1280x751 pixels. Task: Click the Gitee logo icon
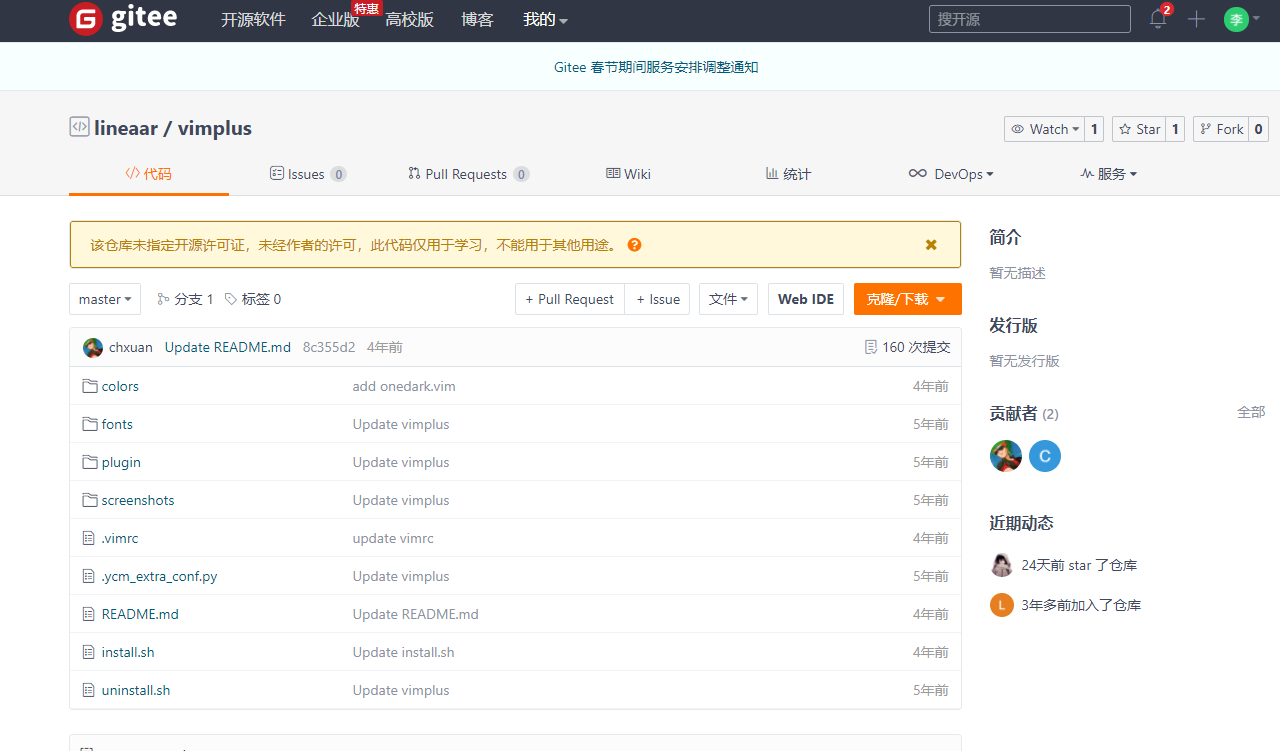[86, 19]
